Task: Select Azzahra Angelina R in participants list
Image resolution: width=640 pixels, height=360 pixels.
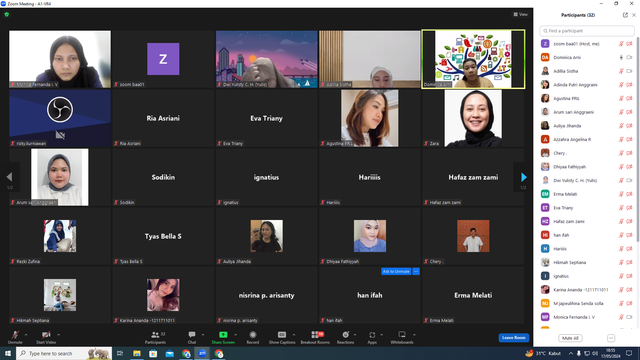Action: pyautogui.click(x=587, y=140)
